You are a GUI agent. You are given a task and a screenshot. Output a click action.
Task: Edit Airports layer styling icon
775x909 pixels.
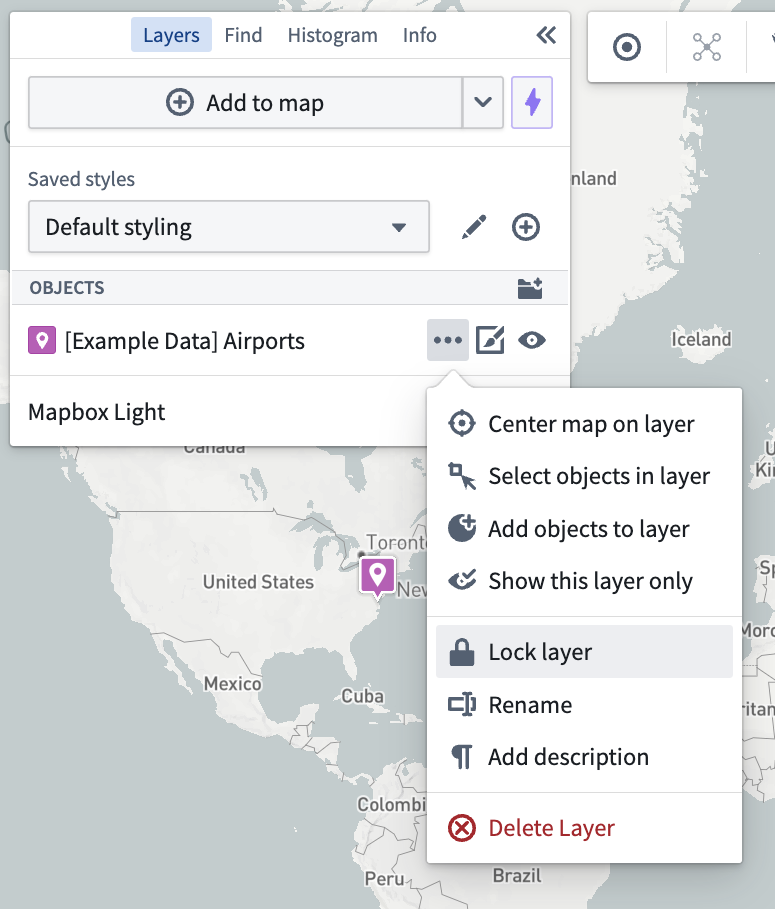pos(490,340)
